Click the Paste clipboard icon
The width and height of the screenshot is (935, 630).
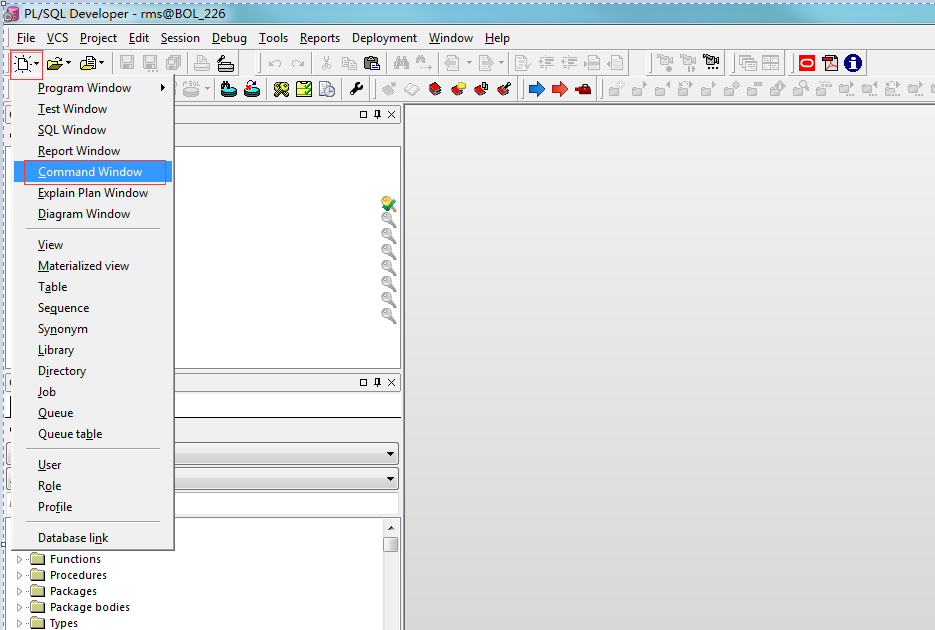pos(371,63)
